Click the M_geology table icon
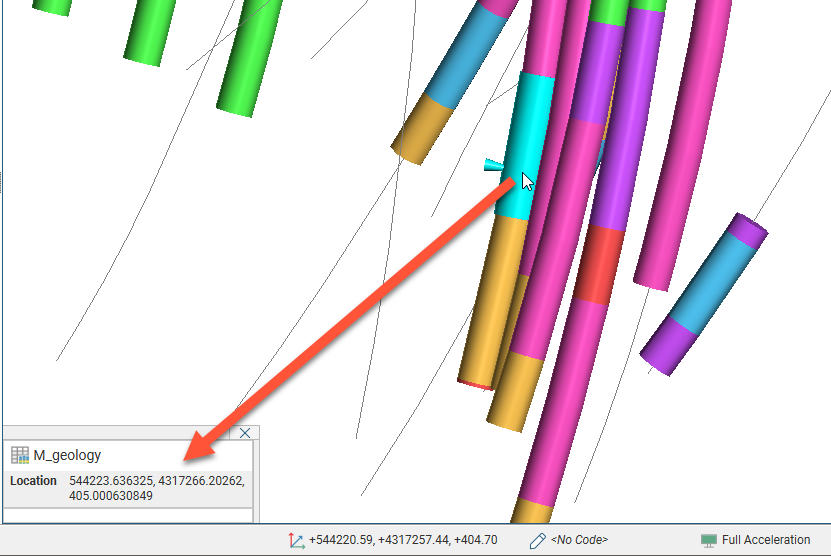The image size is (831, 556). point(20,455)
